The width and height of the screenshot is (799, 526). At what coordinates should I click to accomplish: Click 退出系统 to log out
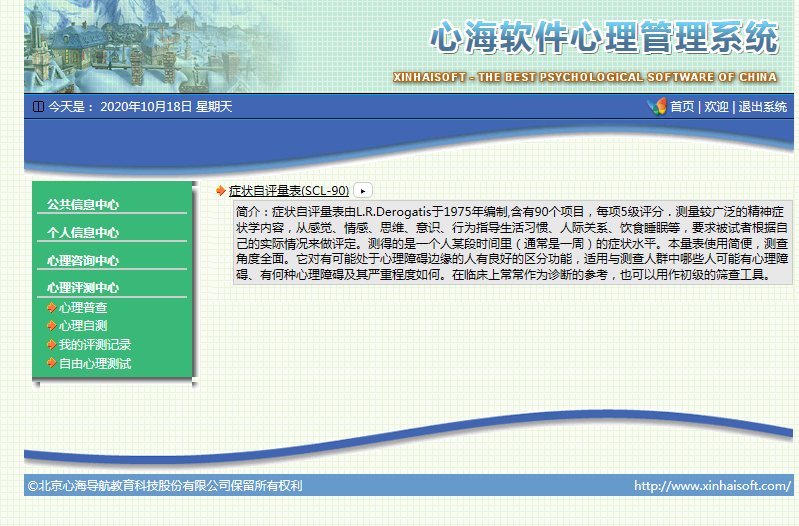(763, 107)
